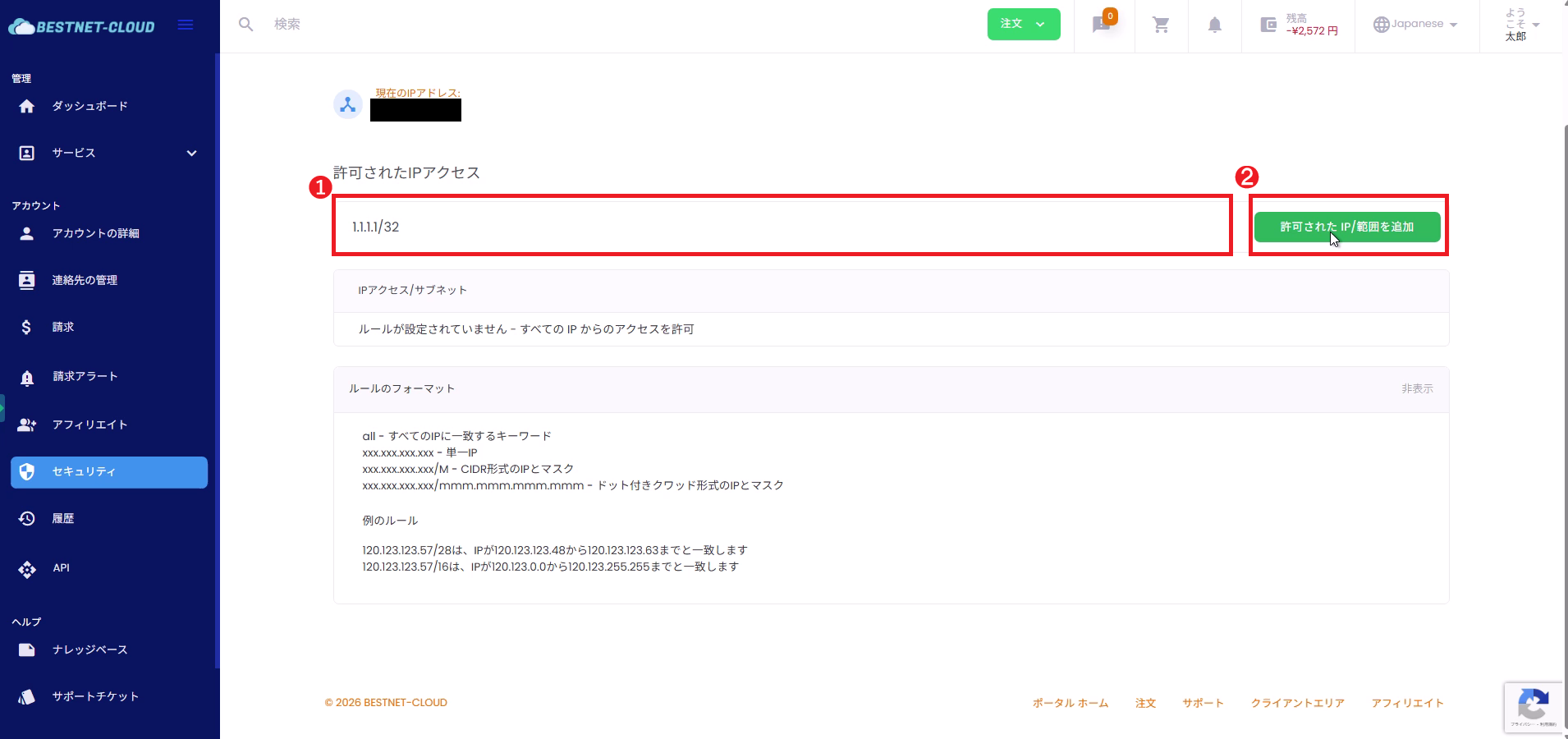
Task: Open notifications bell icon
Action: pos(1214,25)
